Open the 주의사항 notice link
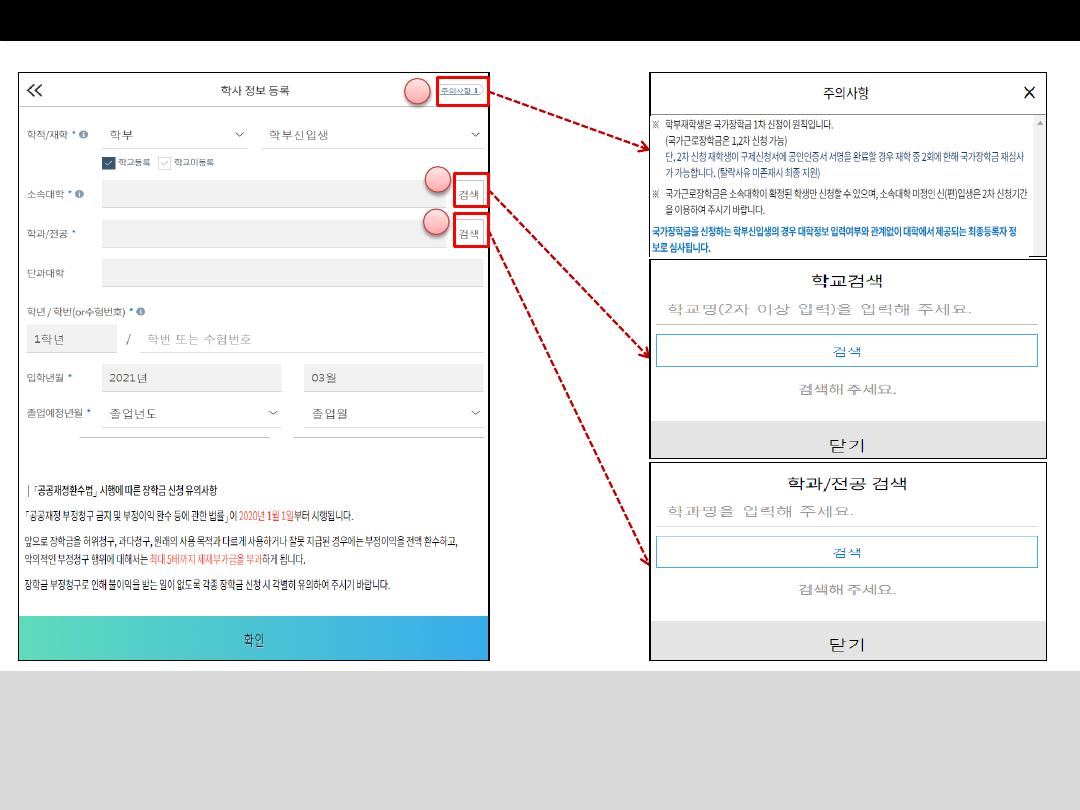 pyautogui.click(x=461, y=91)
